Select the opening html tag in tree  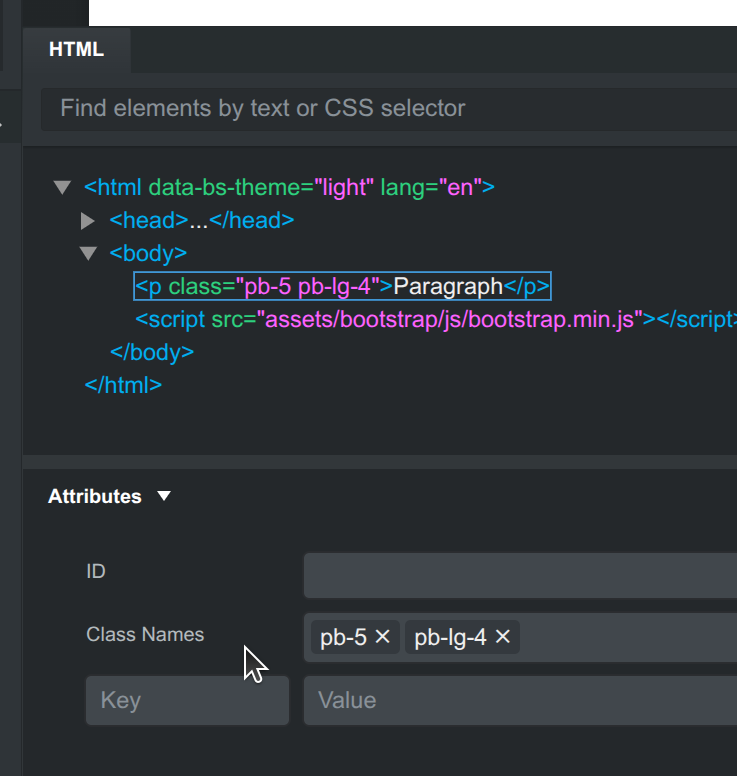[x=290, y=187]
